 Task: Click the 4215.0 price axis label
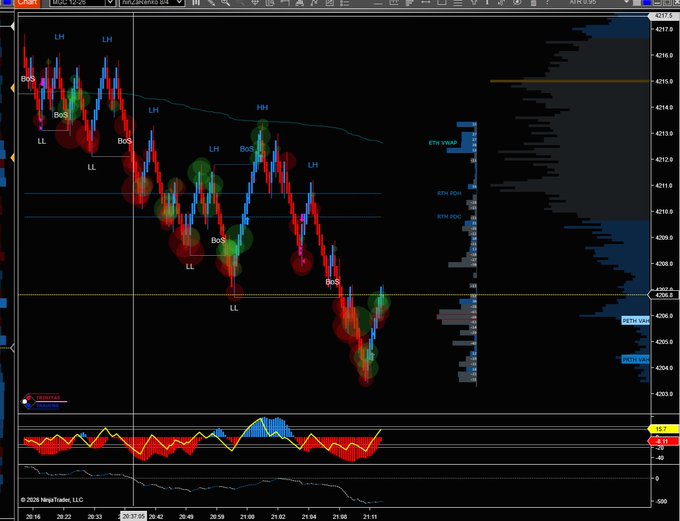(664, 81)
